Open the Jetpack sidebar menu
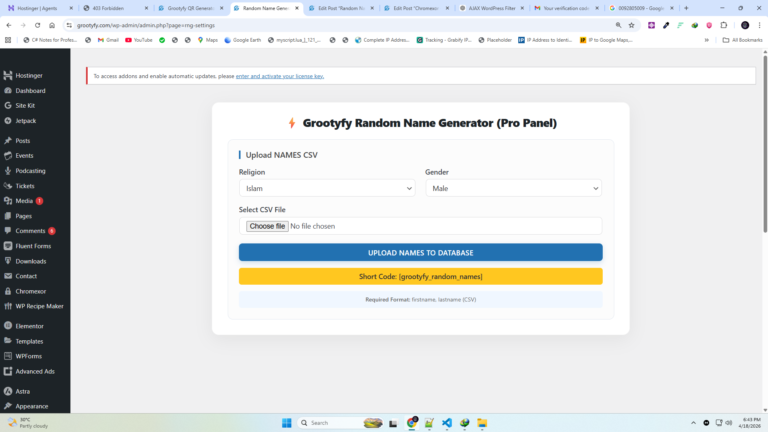 coord(25,120)
